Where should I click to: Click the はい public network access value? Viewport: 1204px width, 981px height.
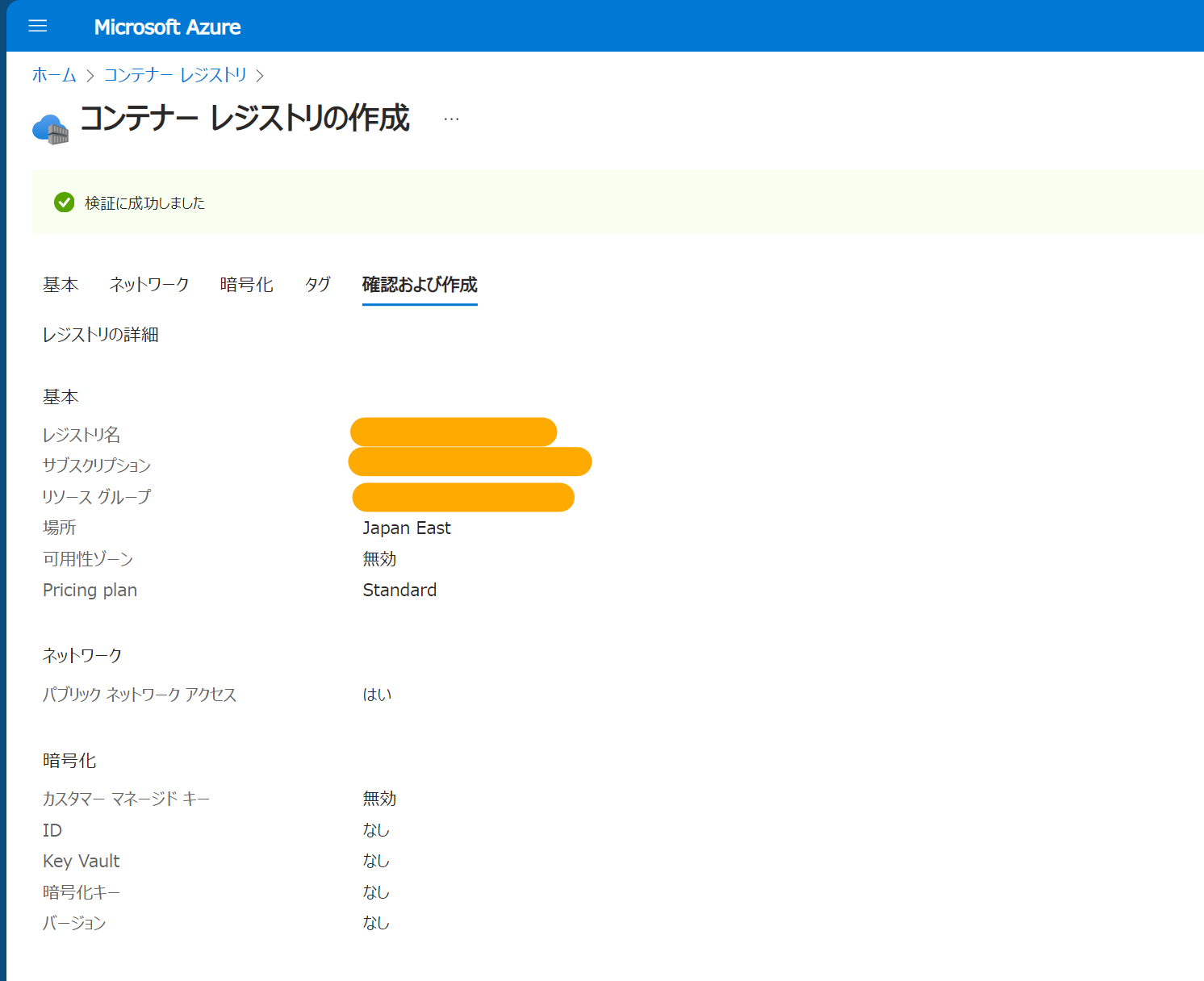[377, 695]
